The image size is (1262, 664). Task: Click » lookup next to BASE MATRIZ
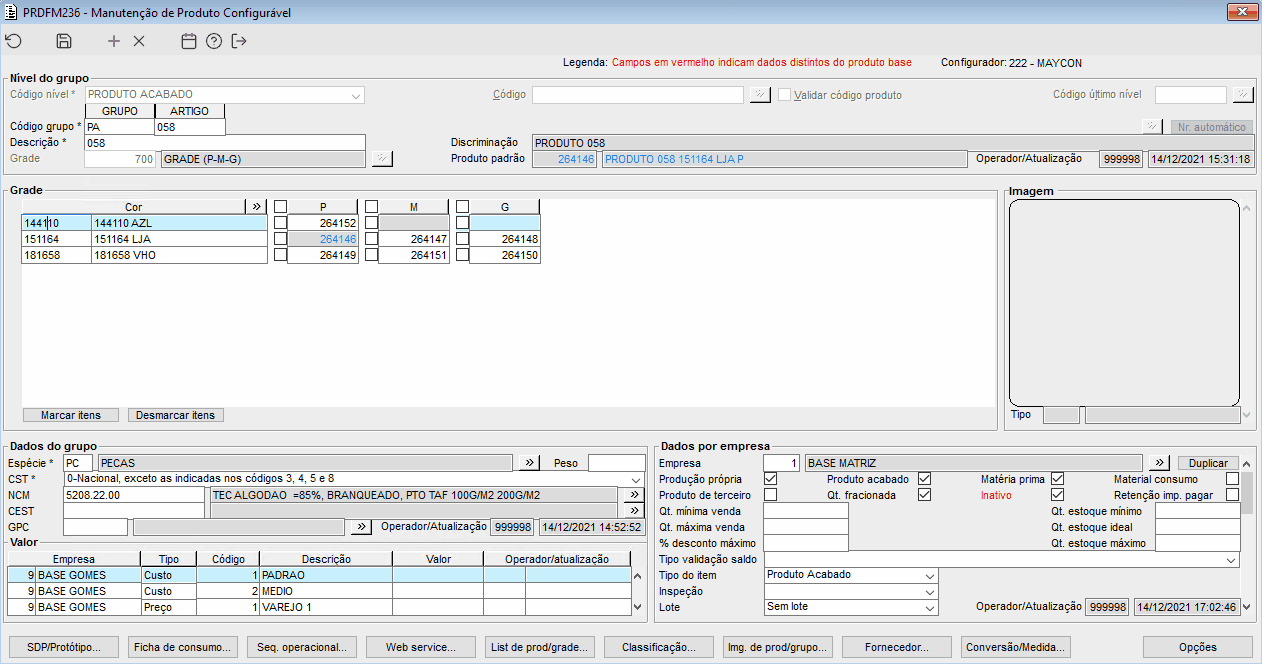point(1159,463)
